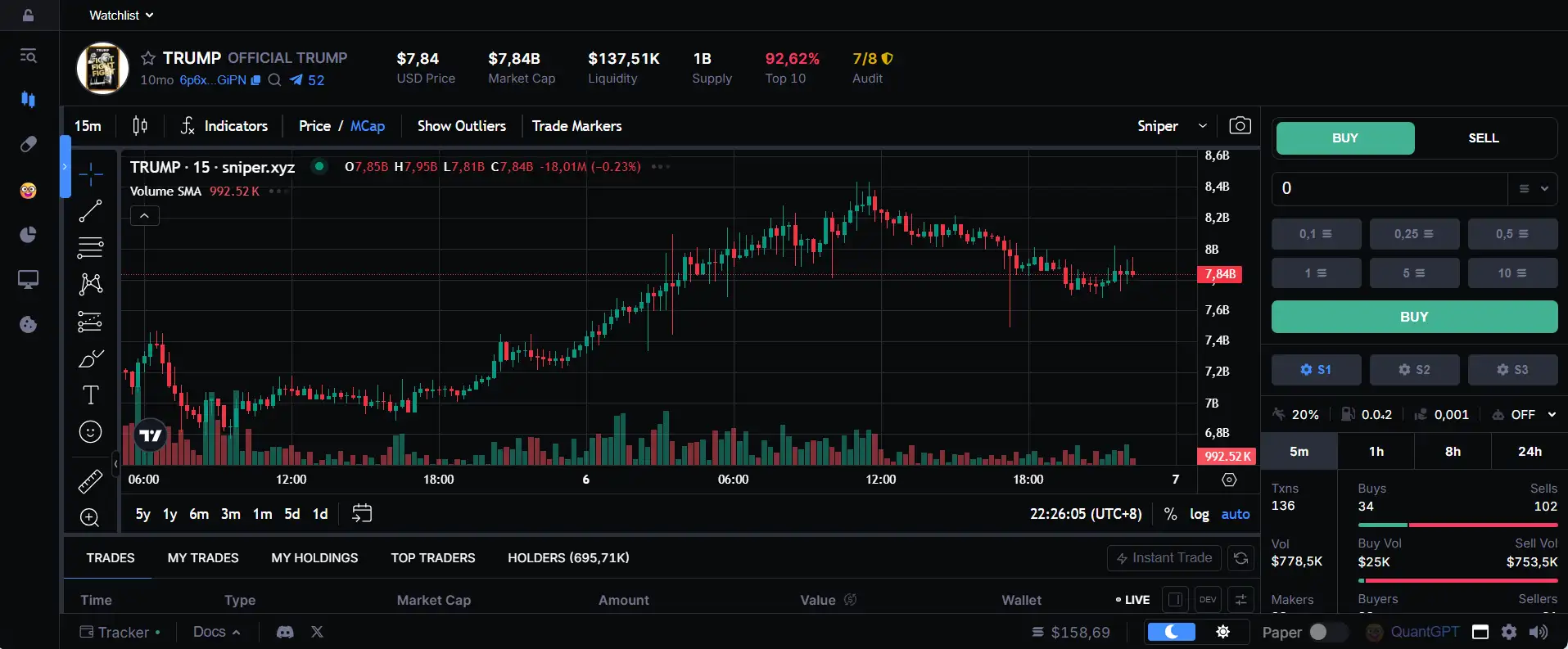
Task: Star TRUMP token as favorite
Action: click(x=148, y=58)
